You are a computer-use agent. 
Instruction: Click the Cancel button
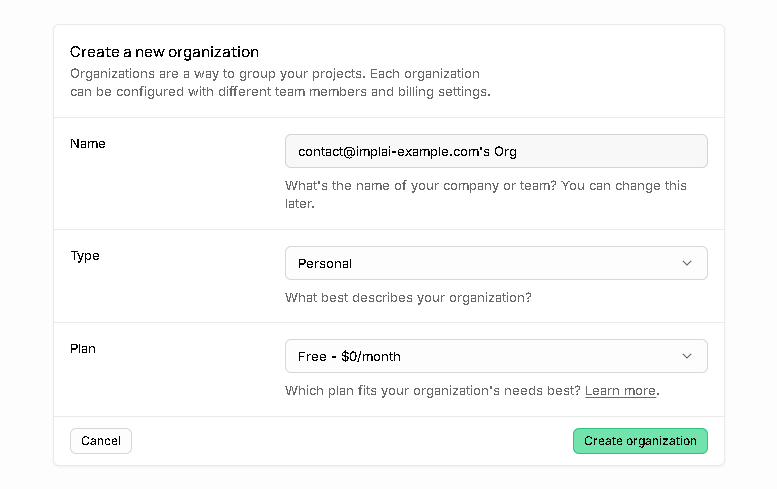tap(101, 441)
